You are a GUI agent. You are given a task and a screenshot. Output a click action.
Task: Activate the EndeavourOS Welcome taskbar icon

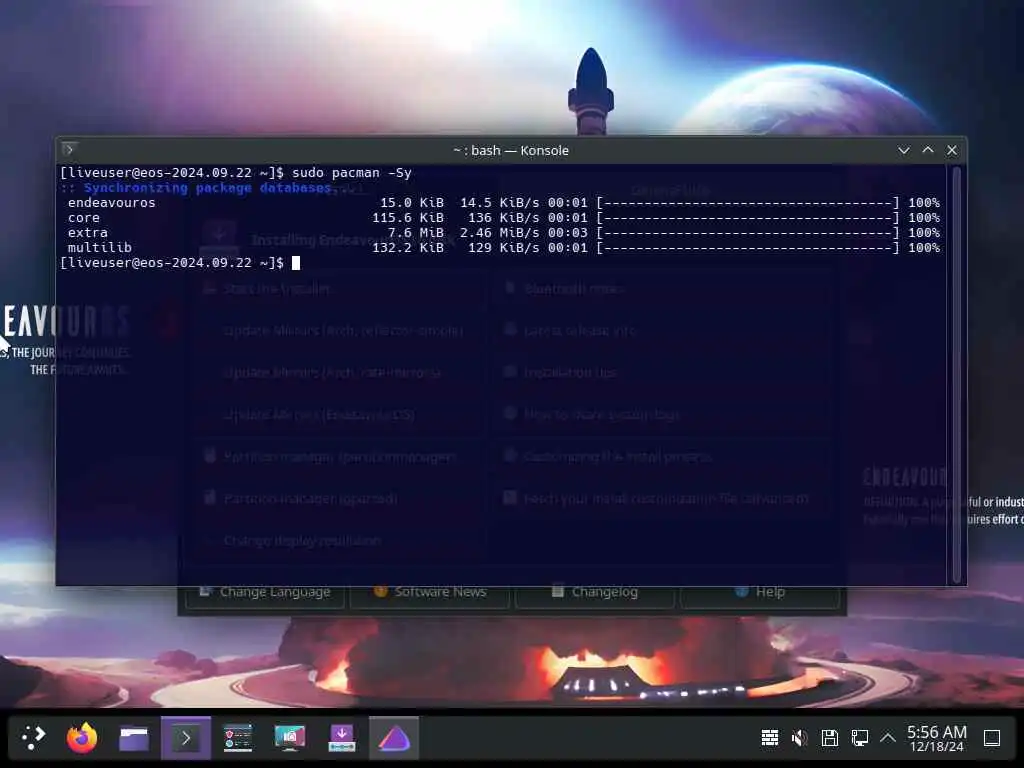tap(394, 738)
